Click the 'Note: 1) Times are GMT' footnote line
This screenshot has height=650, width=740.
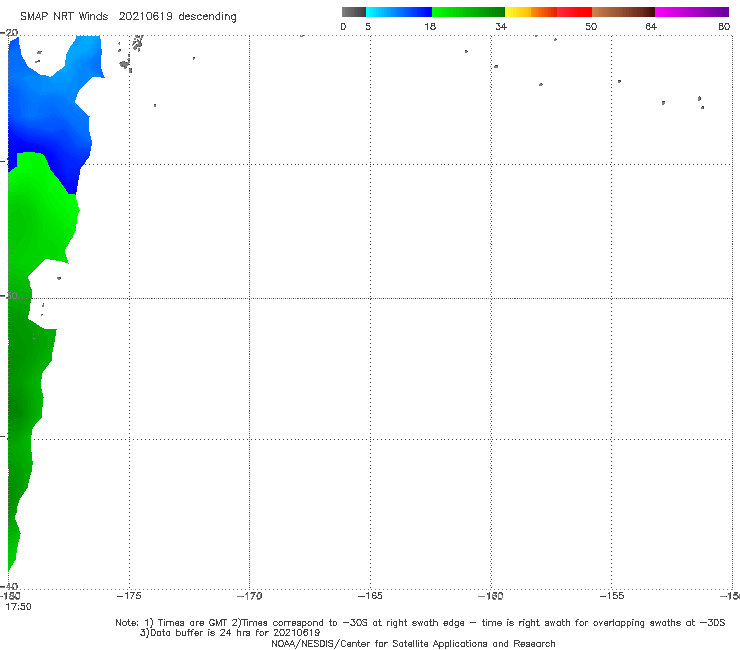pos(420,623)
